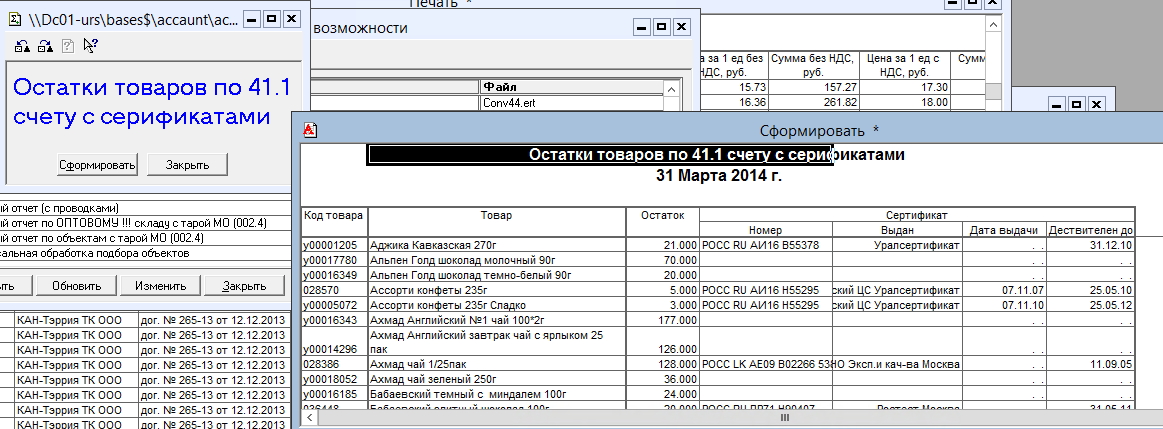This screenshot has width=1163, height=429.
Task: Click the left-arrow toolbar icon in the report form
Action: [21, 45]
